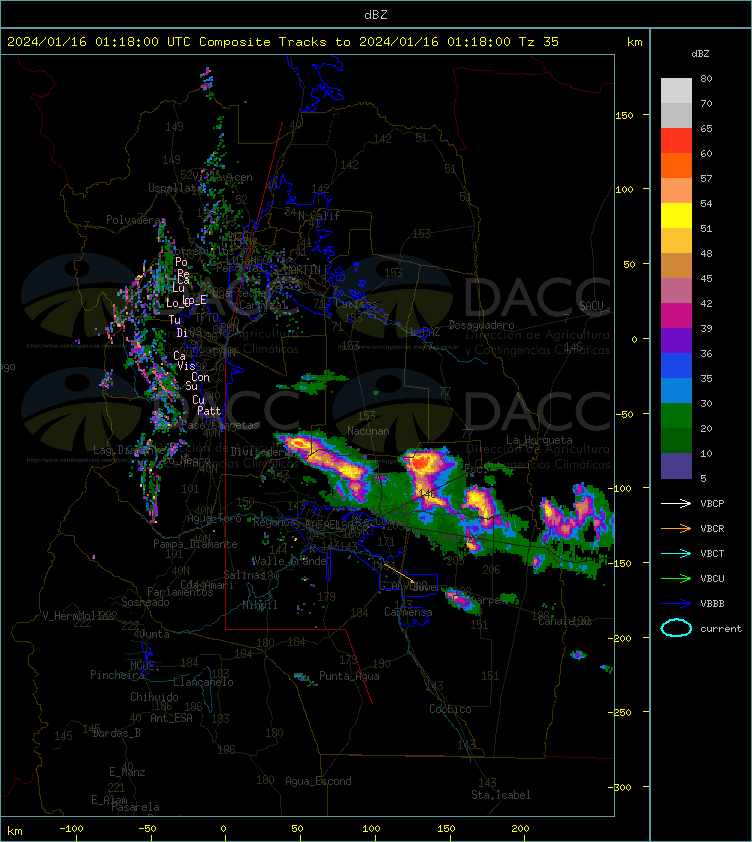Select the slate 5-10 dBZ legend swatch

point(676,466)
